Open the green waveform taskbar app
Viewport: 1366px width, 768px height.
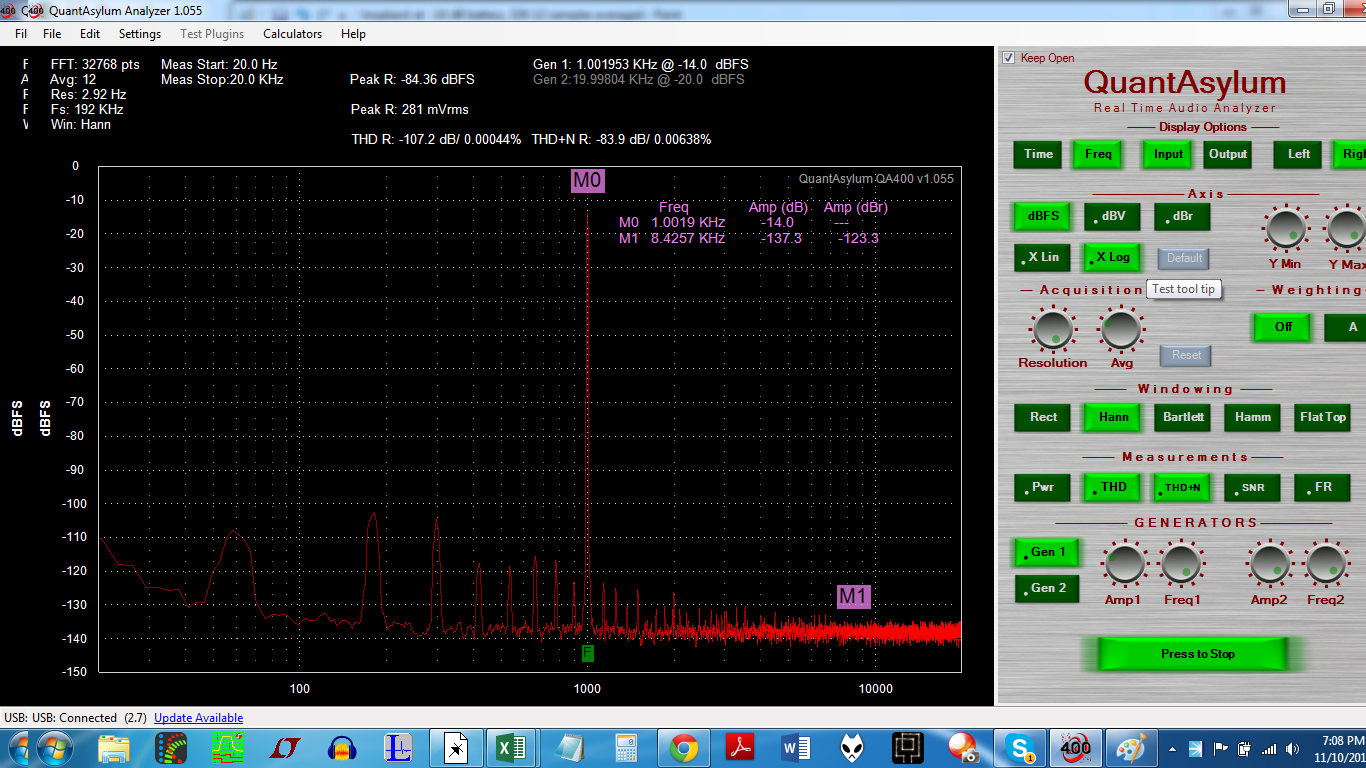[228, 747]
